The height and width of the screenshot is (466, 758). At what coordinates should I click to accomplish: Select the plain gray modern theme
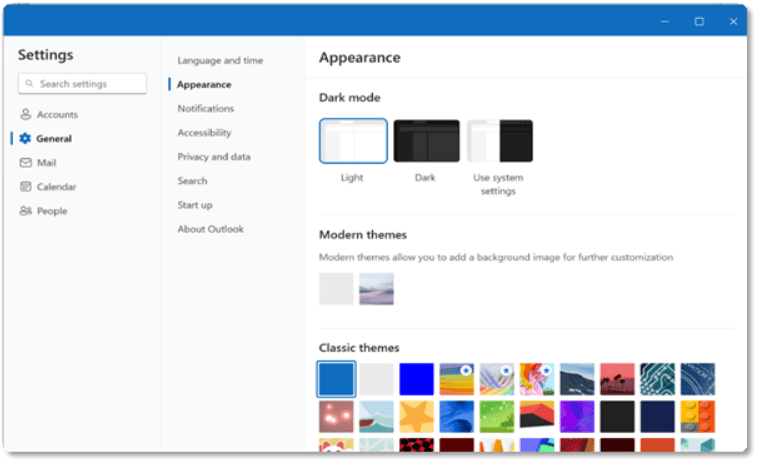(336, 289)
